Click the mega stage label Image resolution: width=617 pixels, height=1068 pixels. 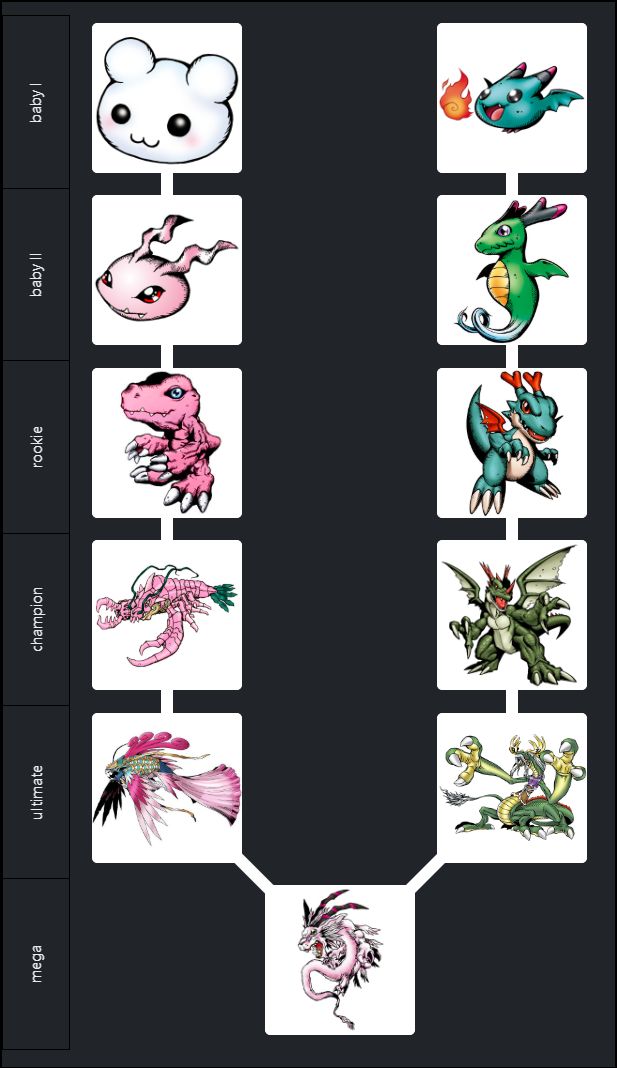point(36,964)
